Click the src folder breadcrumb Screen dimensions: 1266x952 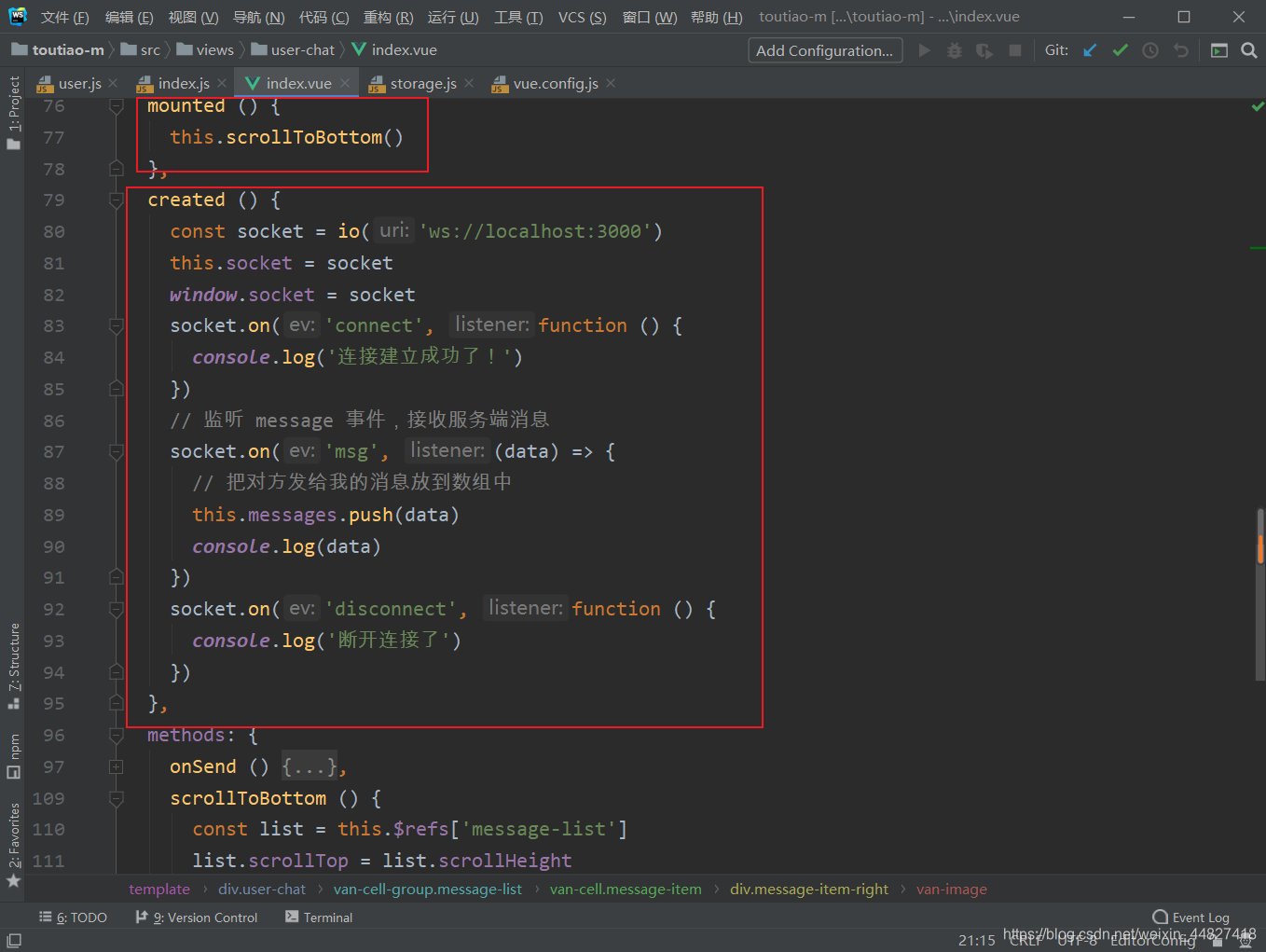(141, 49)
